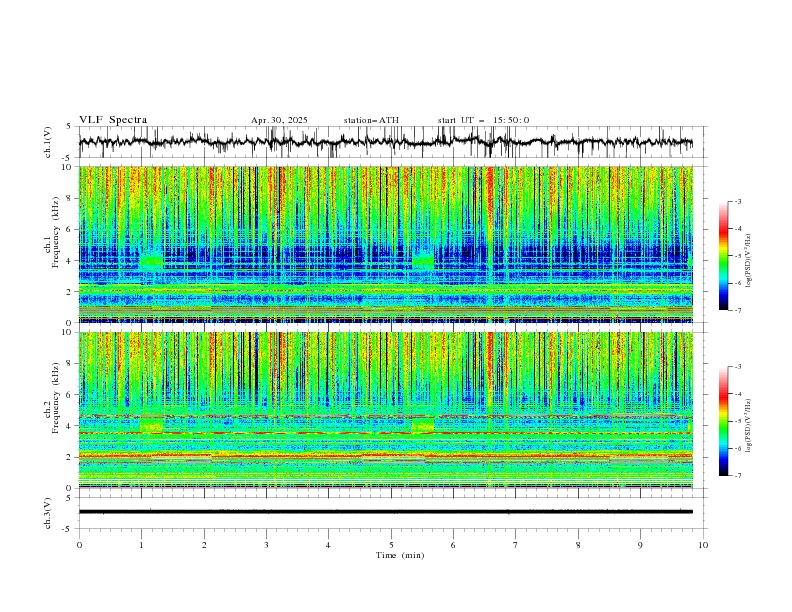Select the date "Apr. 30, 2025"
792x612 pixels.
point(279,120)
